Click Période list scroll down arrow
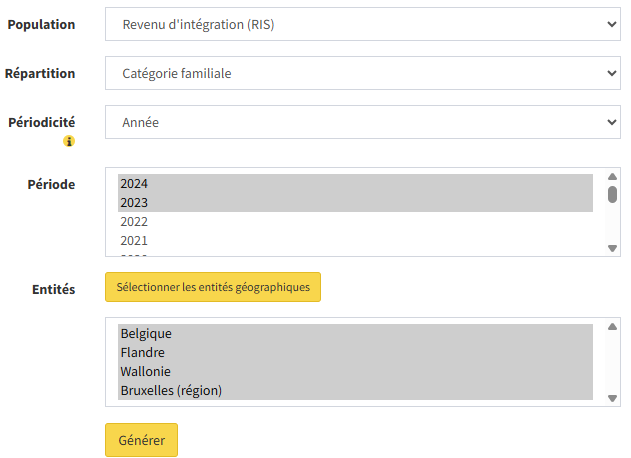This screenshot has height=458, width=631. pos(612,248)
